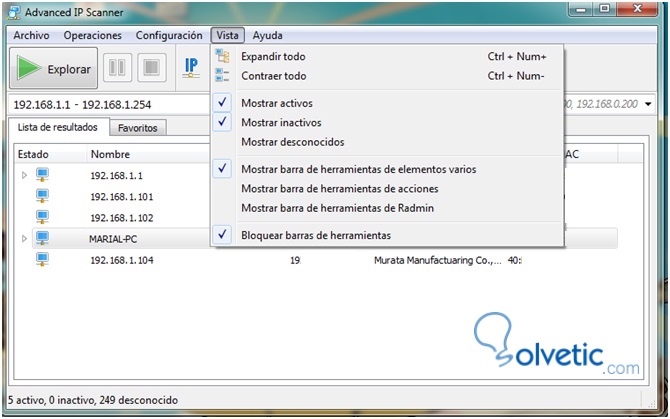Open the Ayuda menu
Image resolution: width=670 pixels, height=419 pixels.
[267, 35]
